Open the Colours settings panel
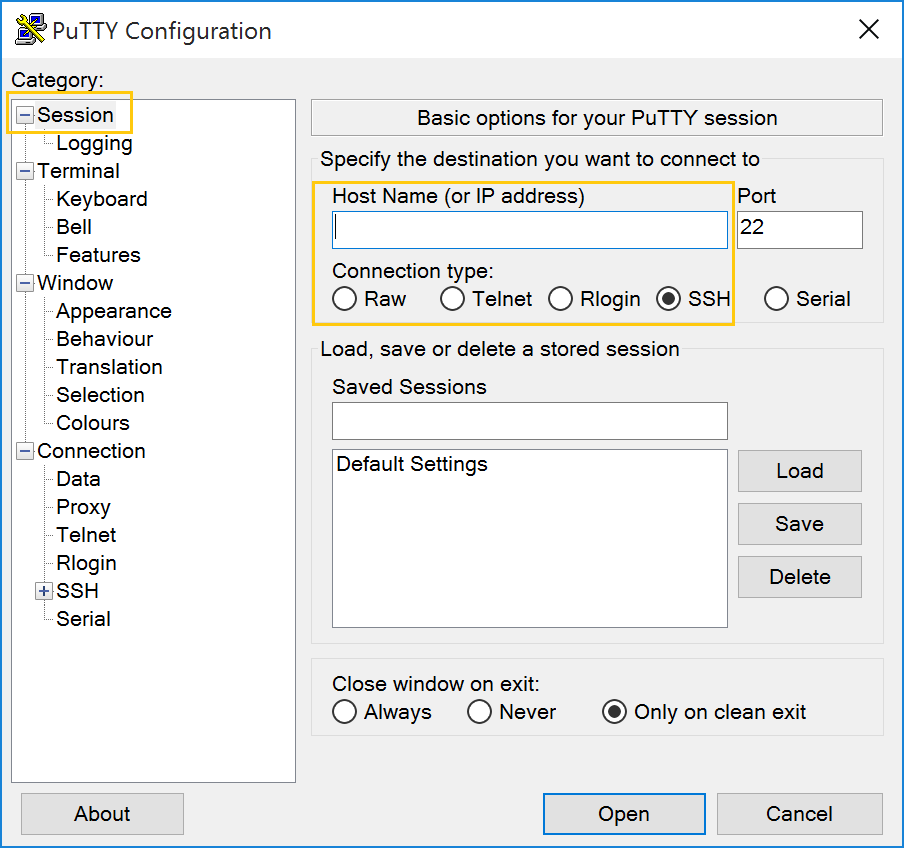The width and height of the screenshot is (904, 848). tap(93, 423)
